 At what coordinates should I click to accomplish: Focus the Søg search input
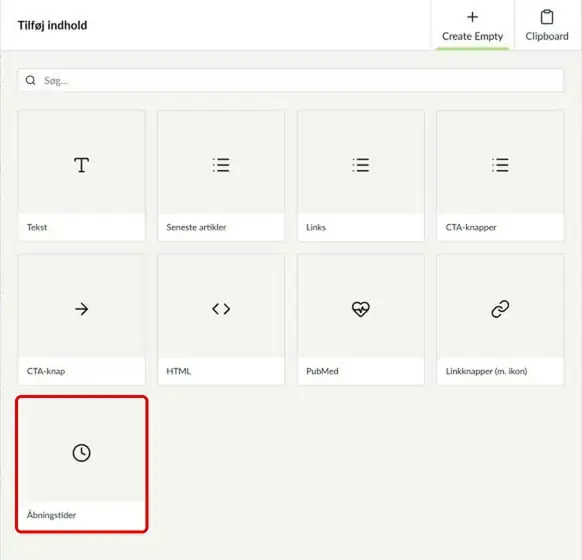[291, 80]
